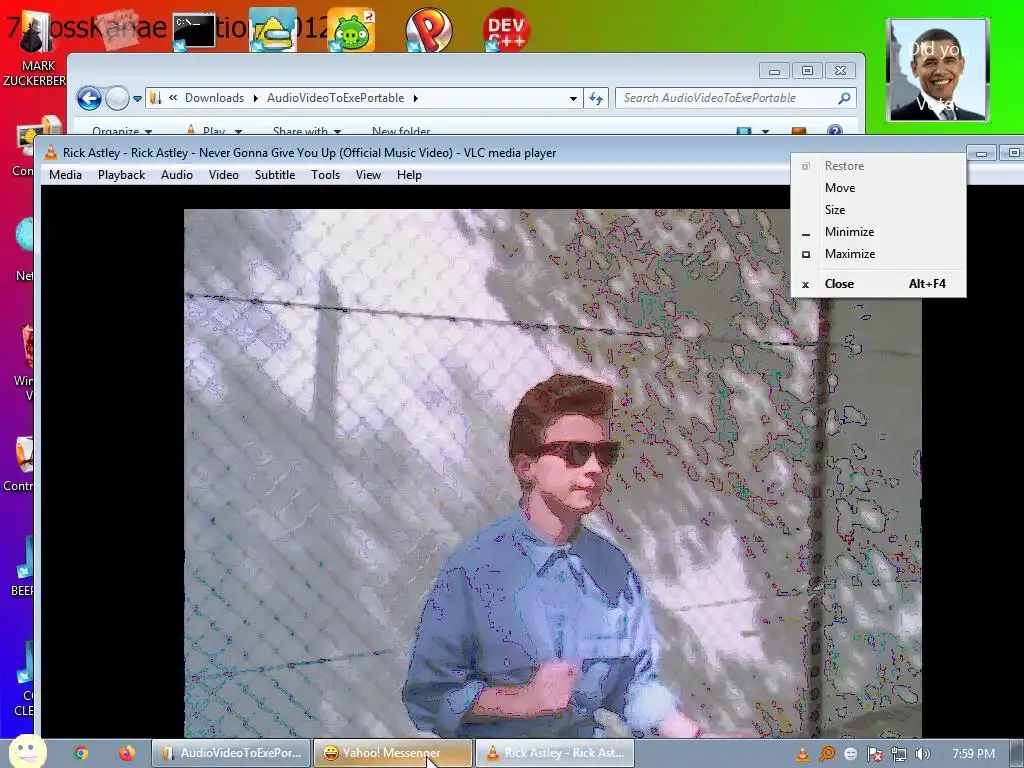Click the VLC cone icon in the title bar

click(x=50, y=153)
